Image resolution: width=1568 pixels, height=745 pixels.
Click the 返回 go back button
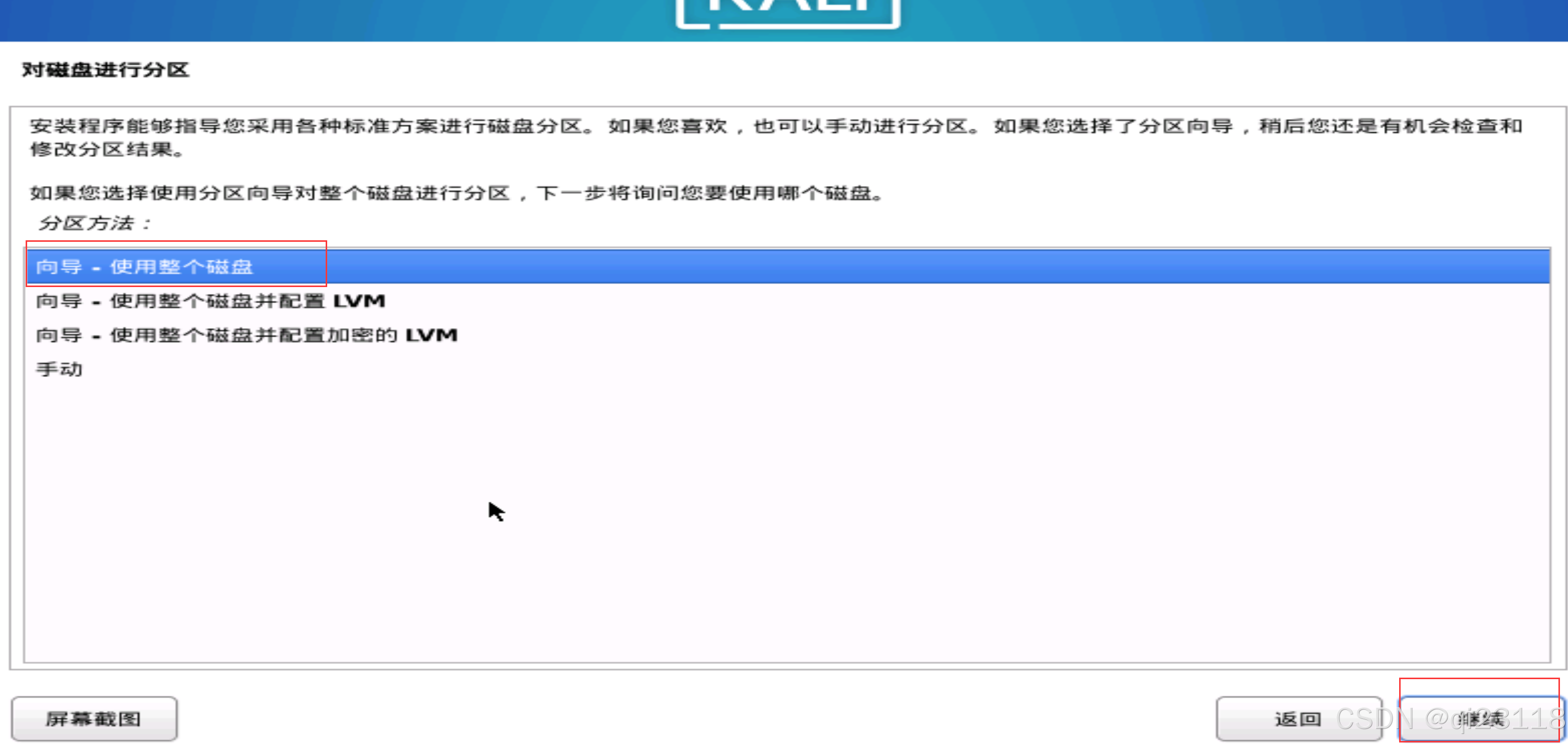click(x=1298, y=719)
